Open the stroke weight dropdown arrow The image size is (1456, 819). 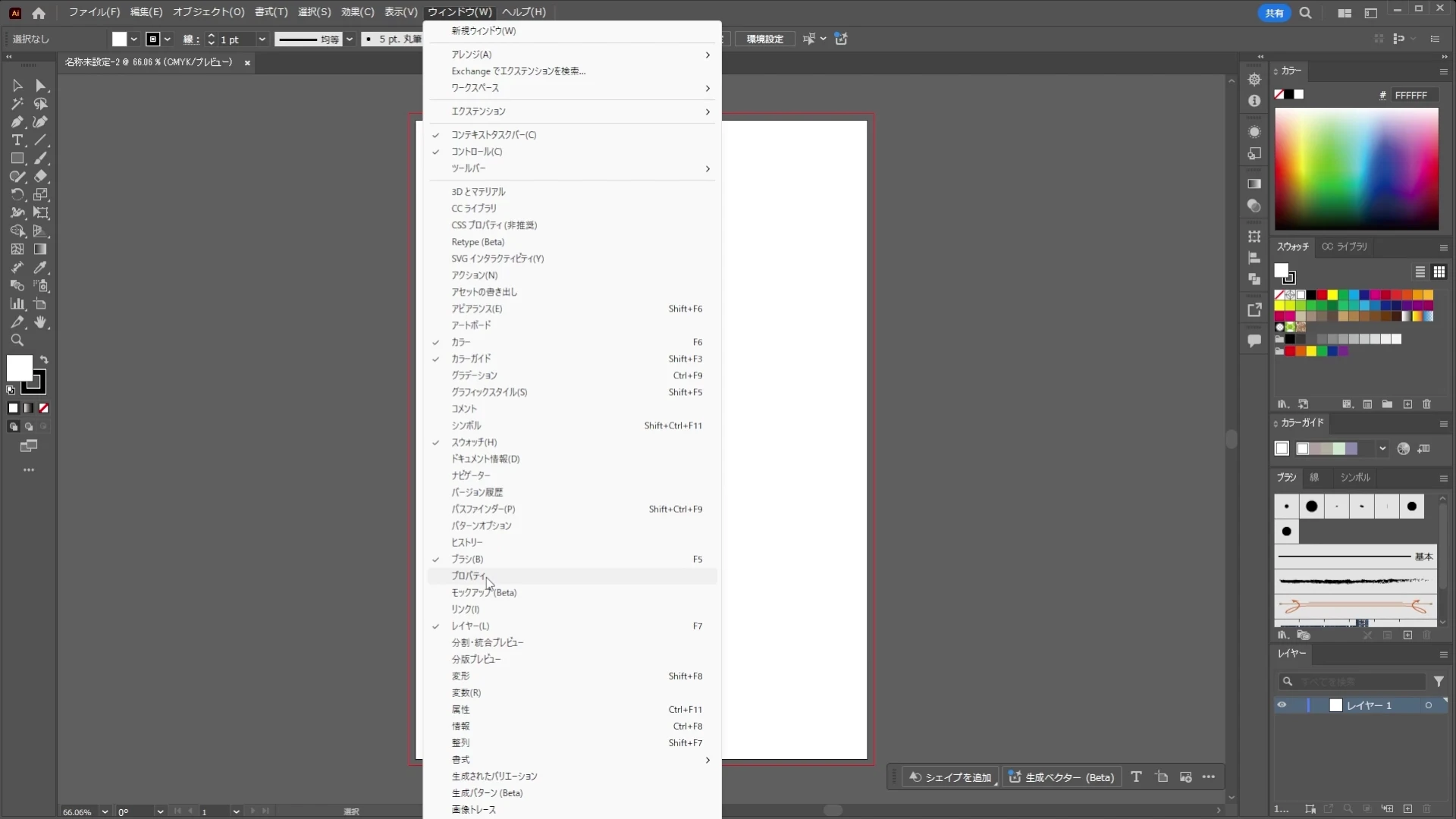pos(262,39)
